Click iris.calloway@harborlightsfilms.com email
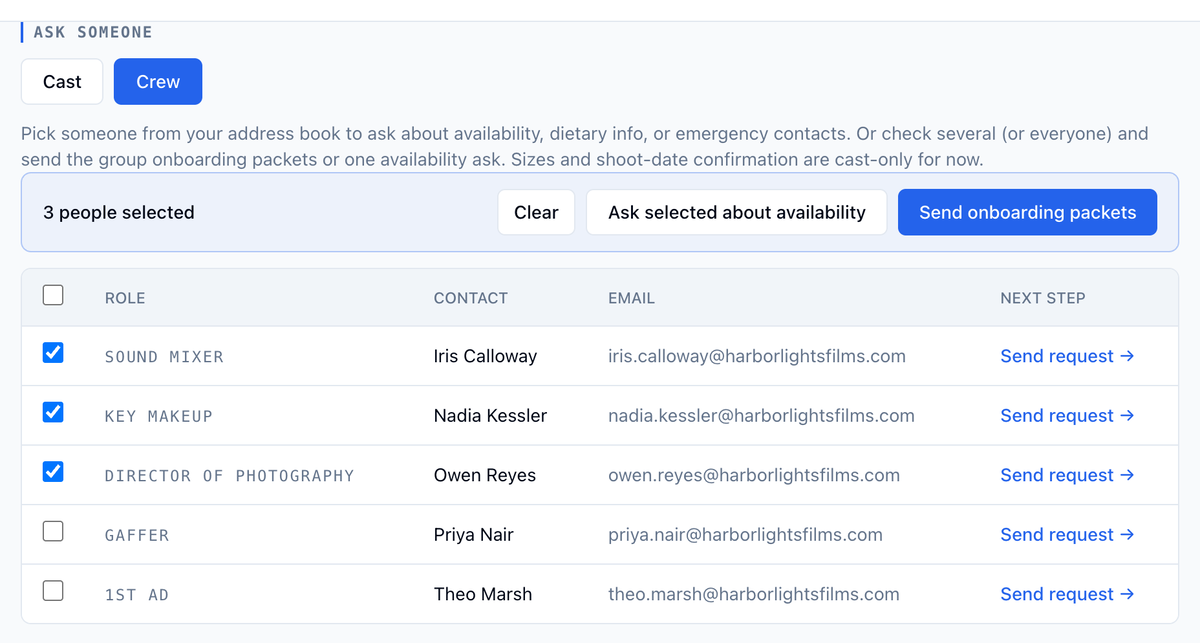The width and height of the screenshot is (1200, 643). (x=757, y=356)
